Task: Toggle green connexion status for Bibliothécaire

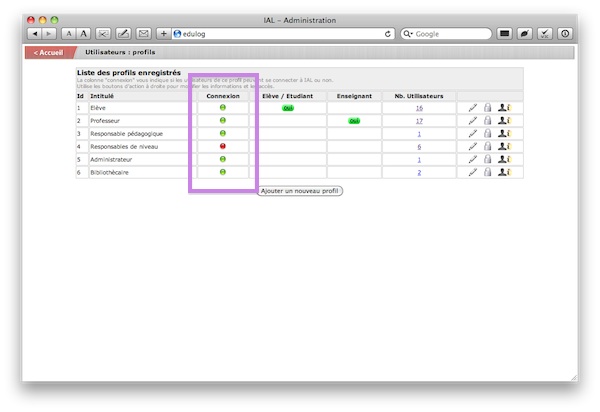Action: tap(223, 172)
